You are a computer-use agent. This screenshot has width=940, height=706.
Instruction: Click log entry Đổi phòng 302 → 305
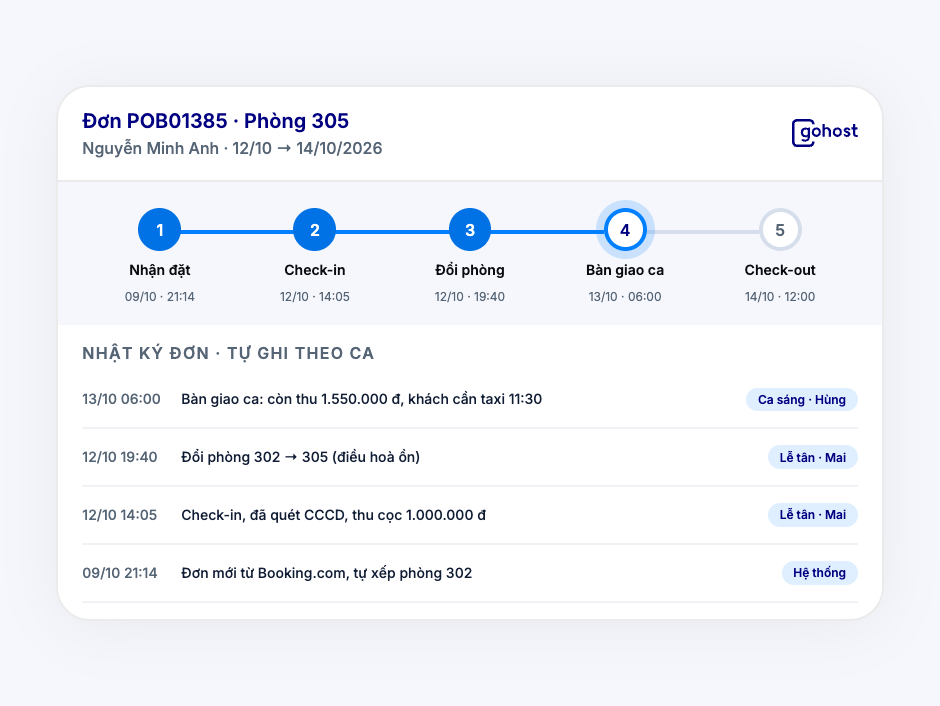300,457
